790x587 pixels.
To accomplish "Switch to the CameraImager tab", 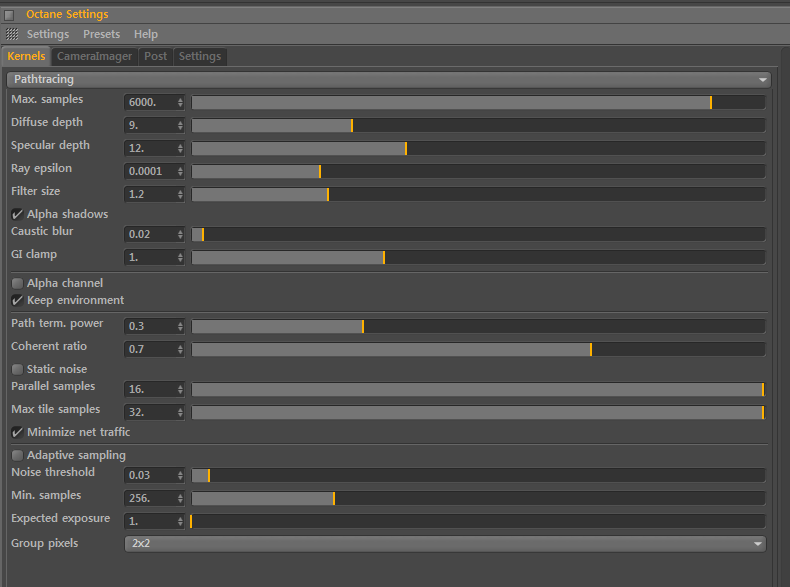I will [94, 56].
